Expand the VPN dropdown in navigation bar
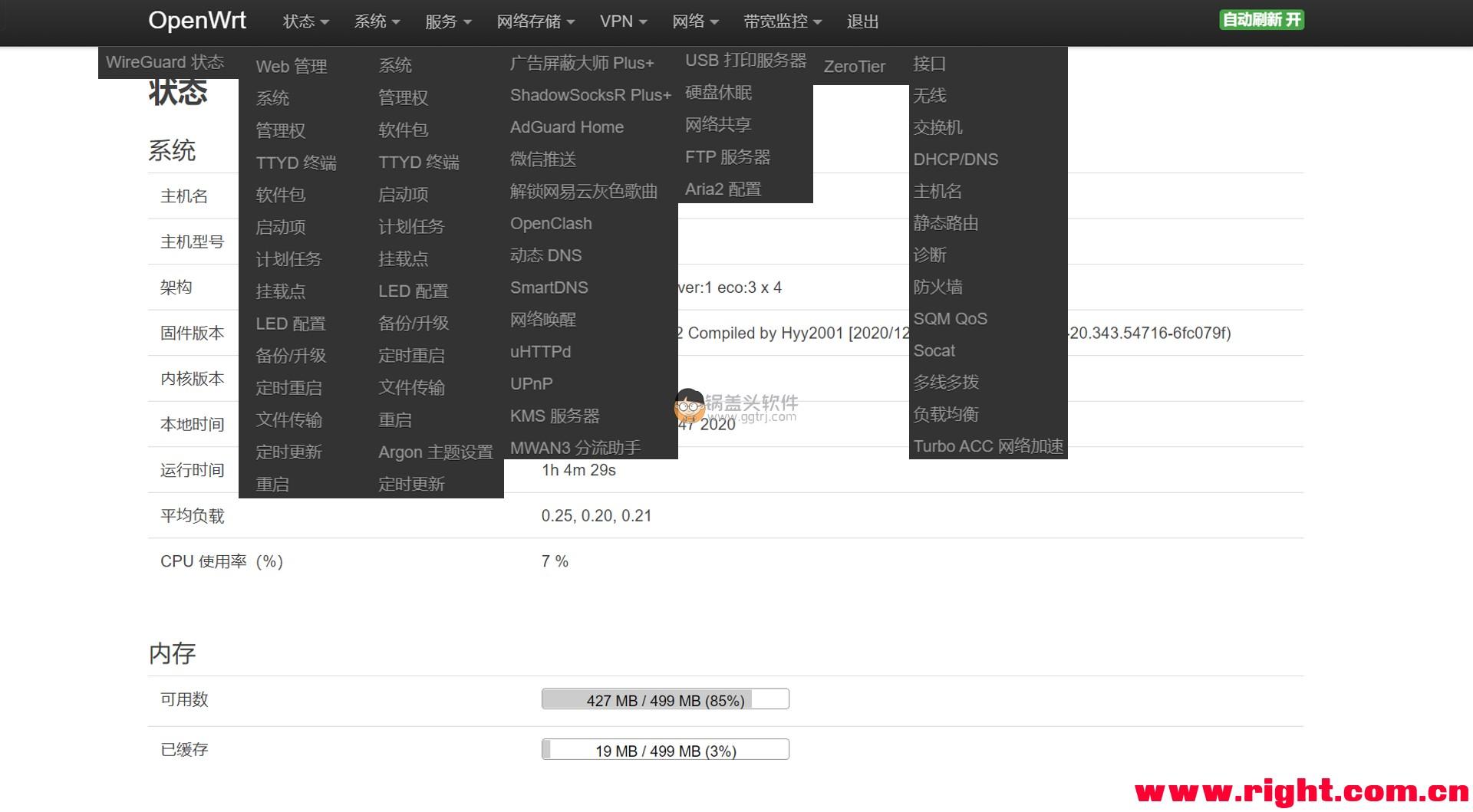The height and width of the screenshot is (812, 1473). (x=623, y=21)
